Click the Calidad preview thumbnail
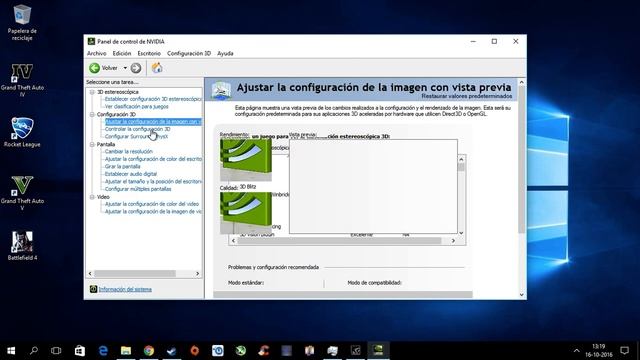The image size is (640, 360). click(x=246, y=213)
